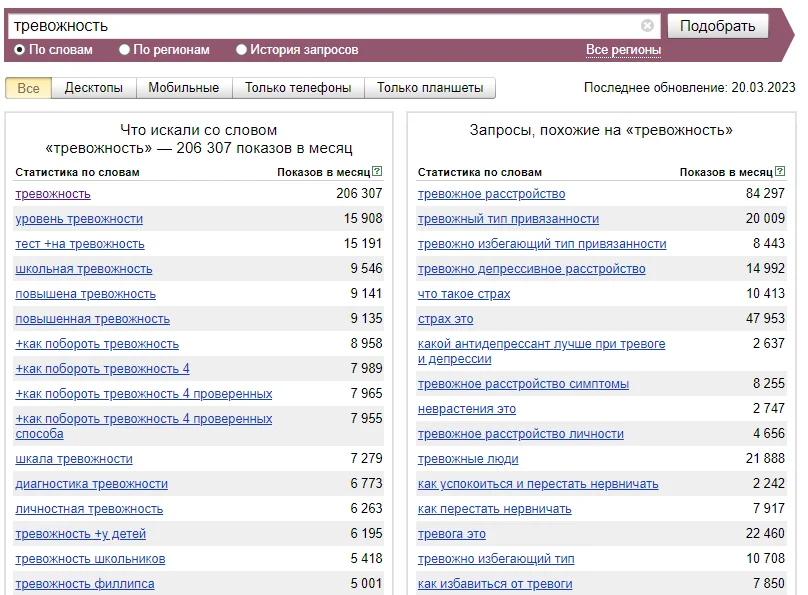Open help tooltip next to left «Показов в месяц»
Screen dimensions: 808x595
(x=378, y=172)
